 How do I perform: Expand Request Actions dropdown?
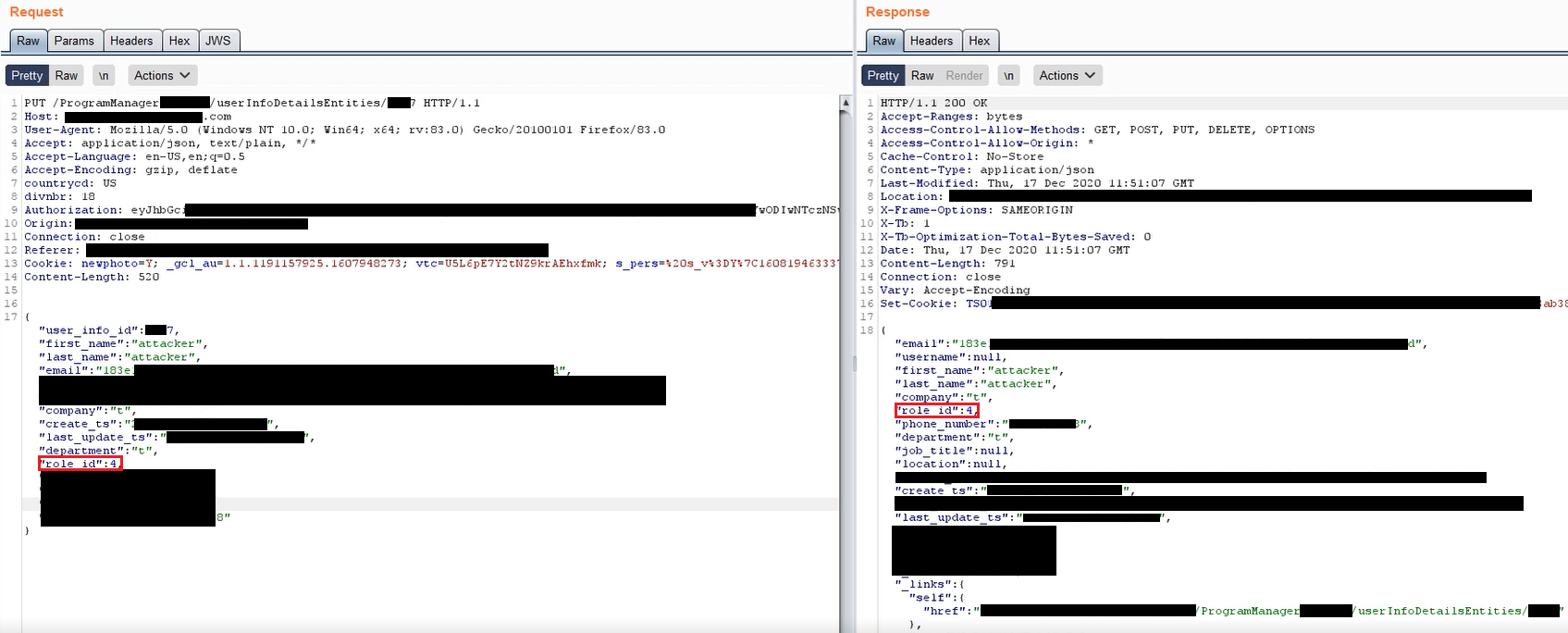(162, 76)
